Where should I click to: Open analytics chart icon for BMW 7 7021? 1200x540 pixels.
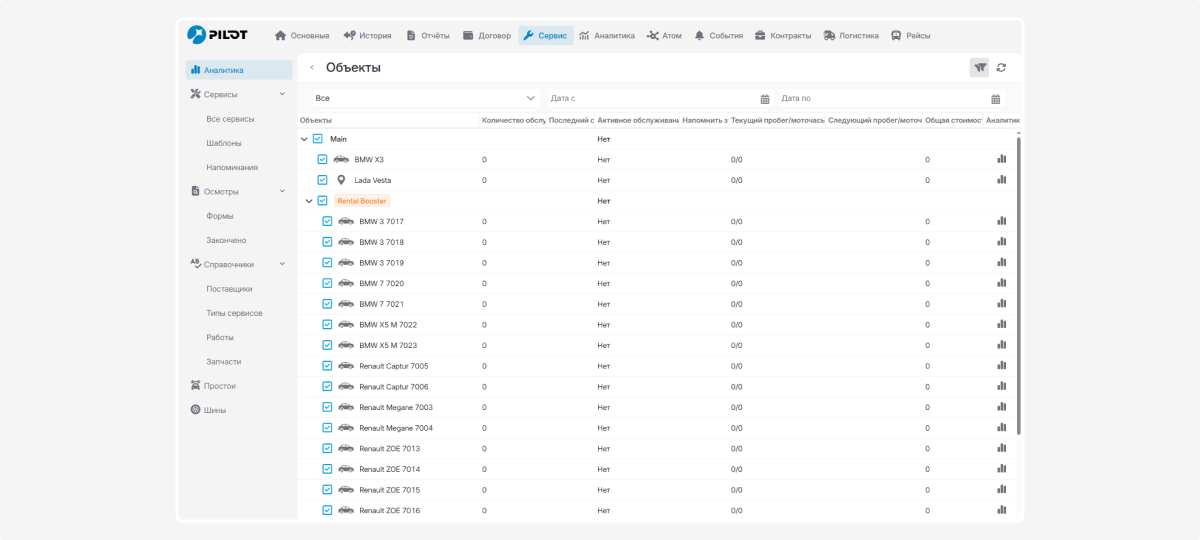[x=1001, y=304]
